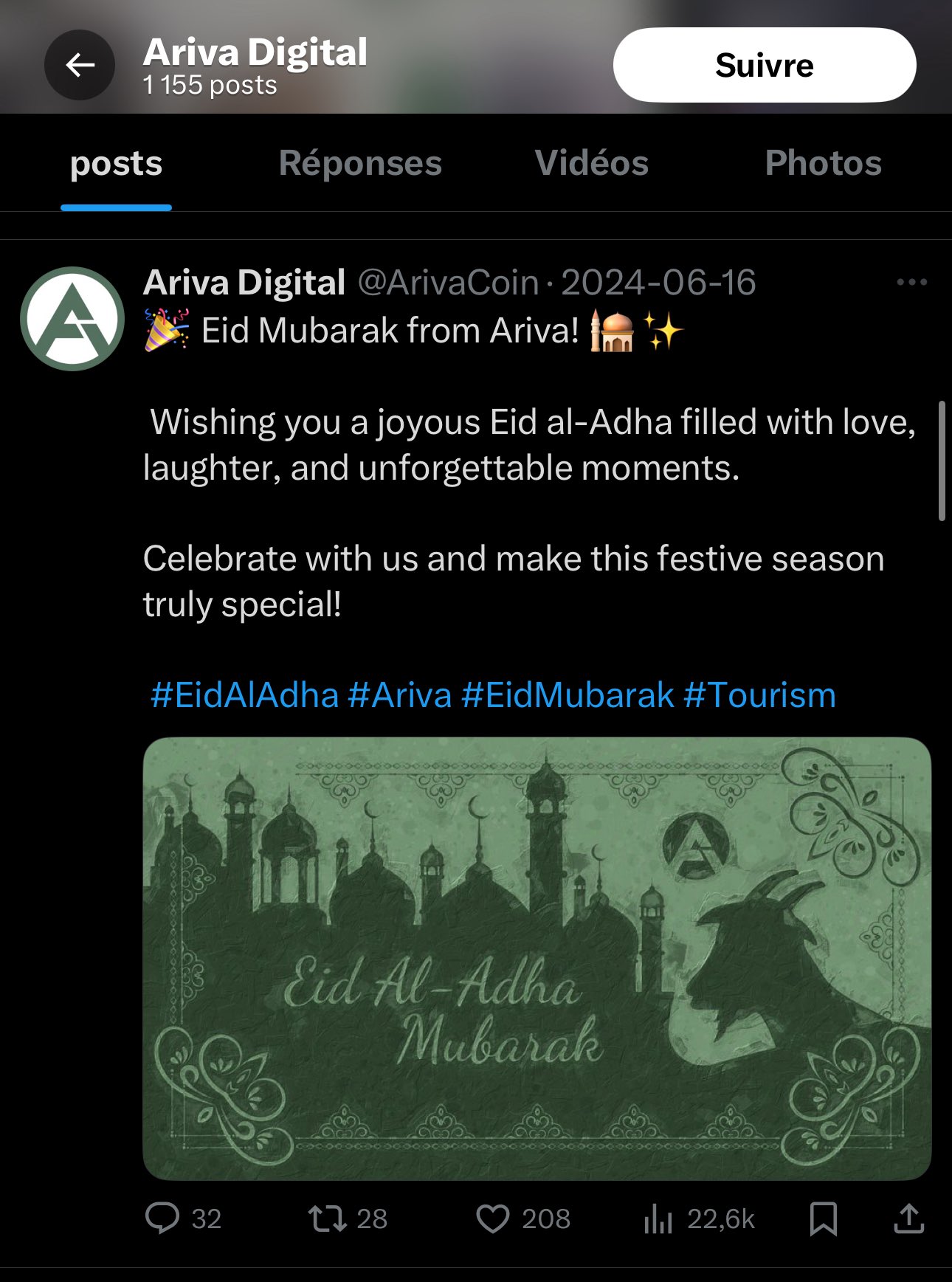The width and height of the screenshot is (952, 1282).
Task: Open the post's three-dot more menu
Action: (x=911, y=282)
